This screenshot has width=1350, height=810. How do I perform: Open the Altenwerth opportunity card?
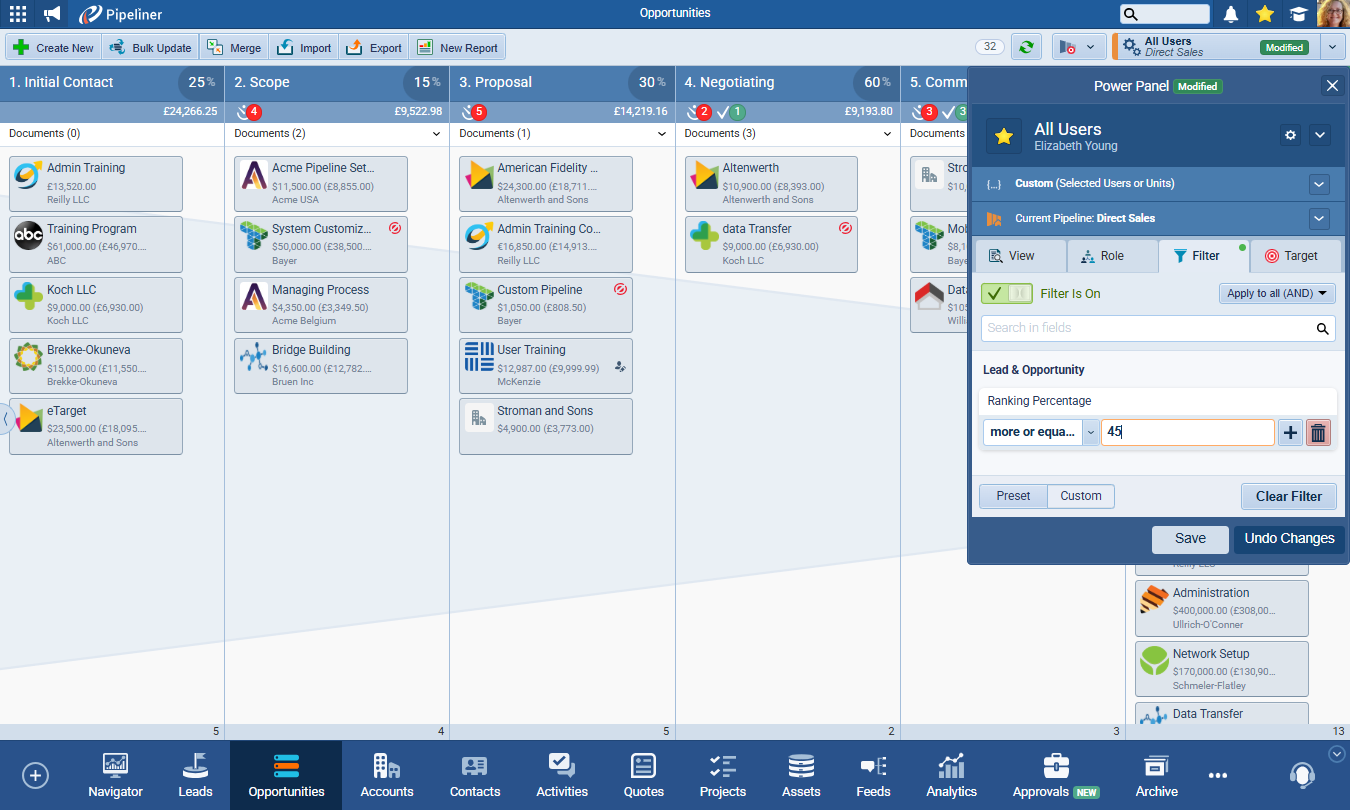pyautogui.click(x=771, y=184)
